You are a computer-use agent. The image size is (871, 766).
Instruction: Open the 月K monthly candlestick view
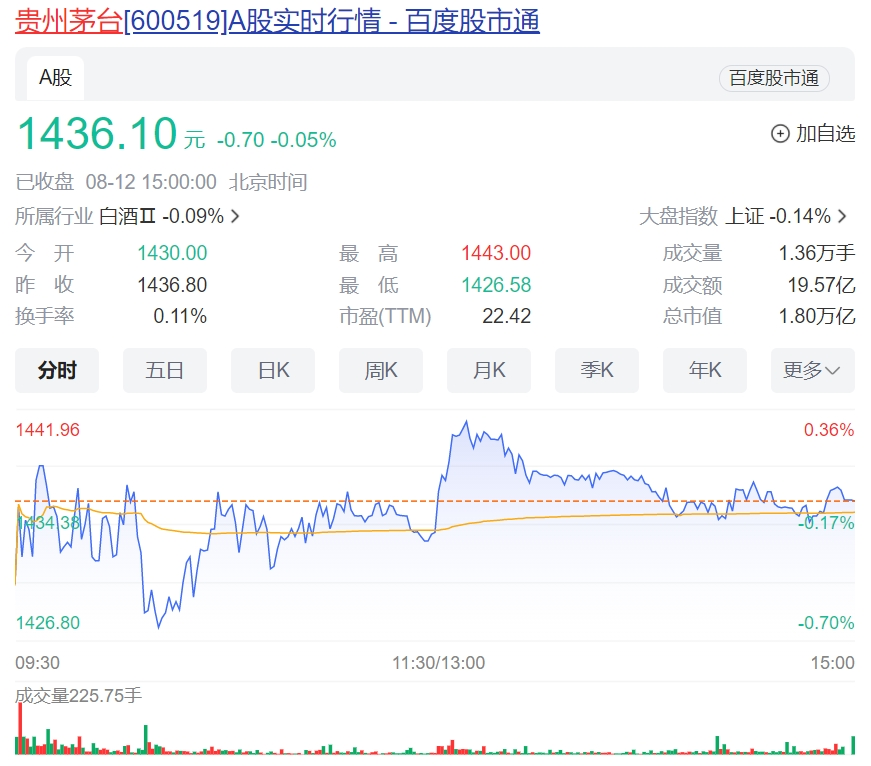489,370
